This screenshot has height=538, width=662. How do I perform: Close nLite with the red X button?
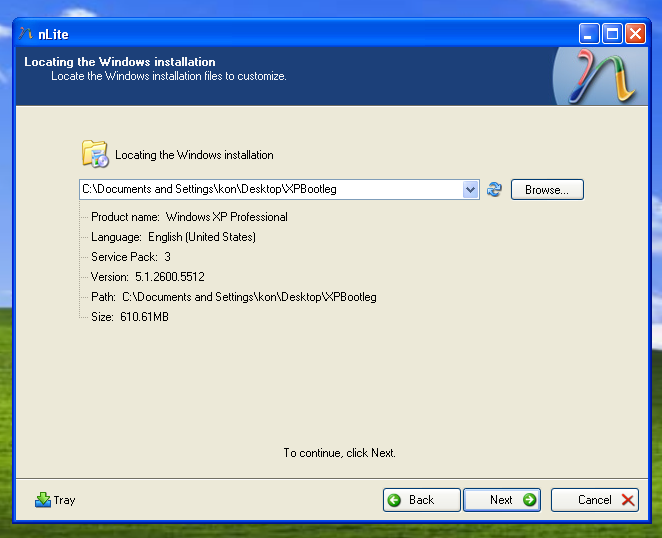point(635,34)
